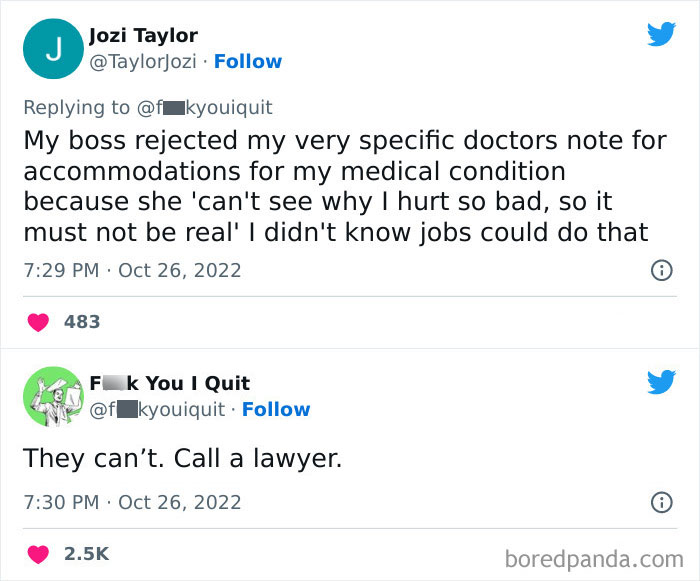Click the info icon on the reply tweet

(661, 502)
